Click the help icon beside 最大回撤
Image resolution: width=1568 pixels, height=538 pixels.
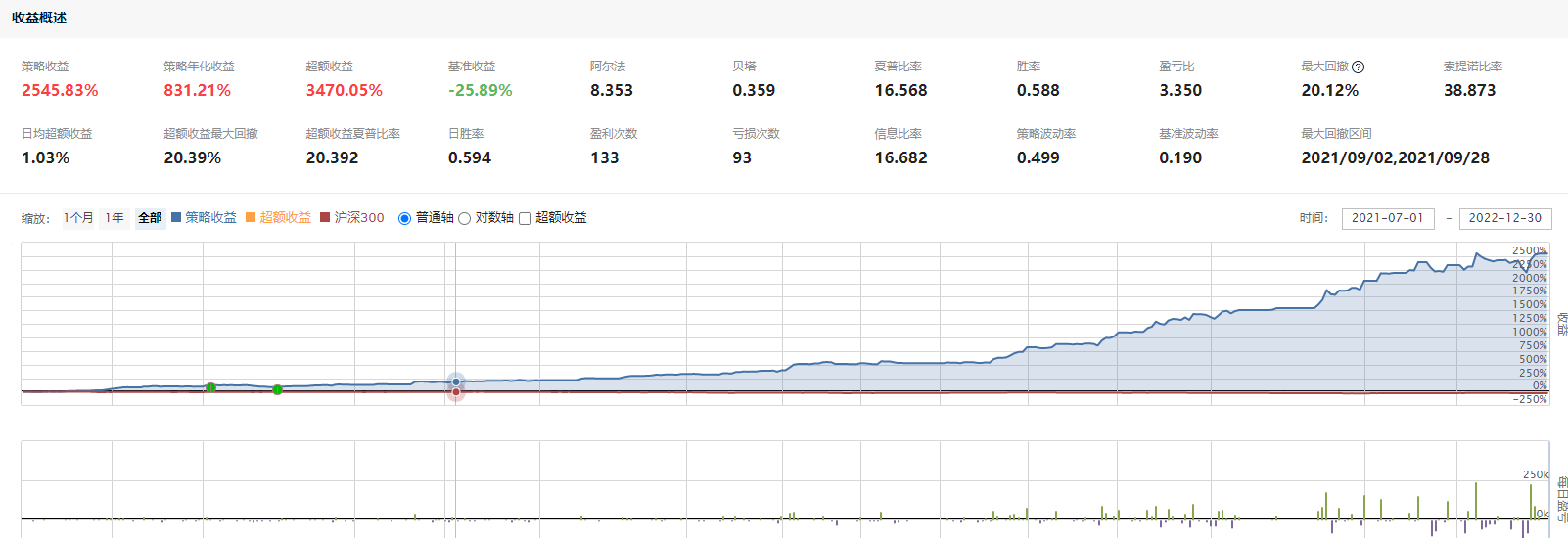click(1358, 67)
